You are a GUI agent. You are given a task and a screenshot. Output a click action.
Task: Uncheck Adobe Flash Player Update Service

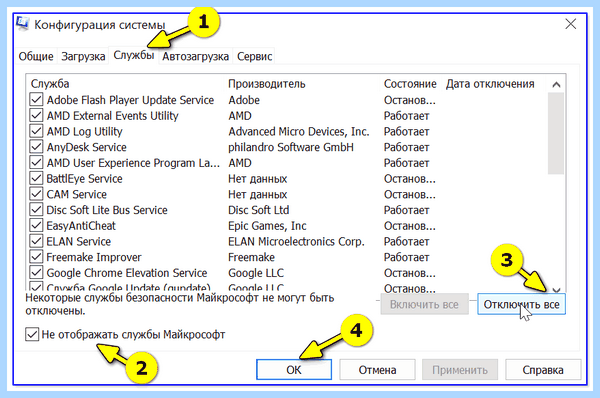[x=36, y=100]
